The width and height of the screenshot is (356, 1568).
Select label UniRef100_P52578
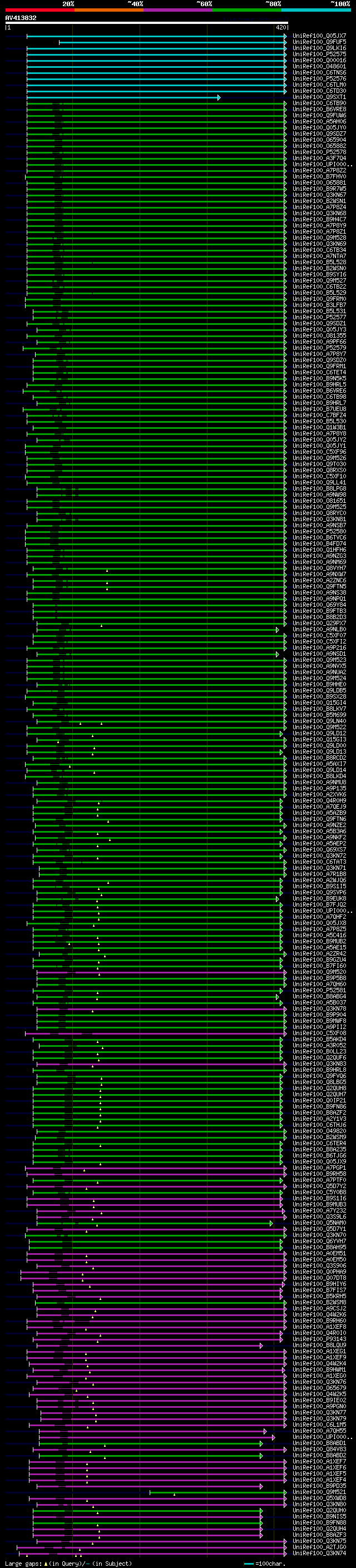tap(319, 152)
